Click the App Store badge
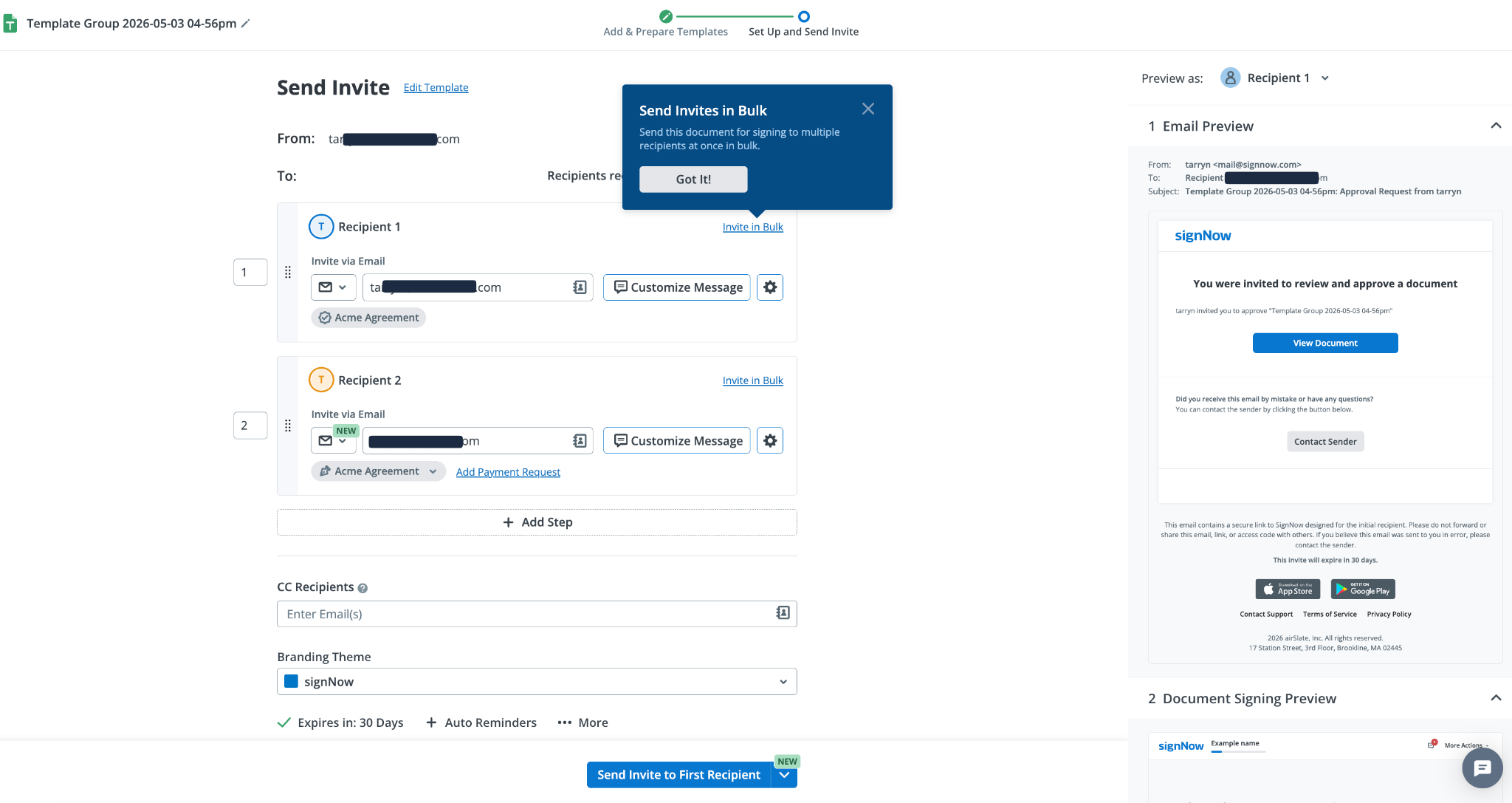 click(1288, 590)
